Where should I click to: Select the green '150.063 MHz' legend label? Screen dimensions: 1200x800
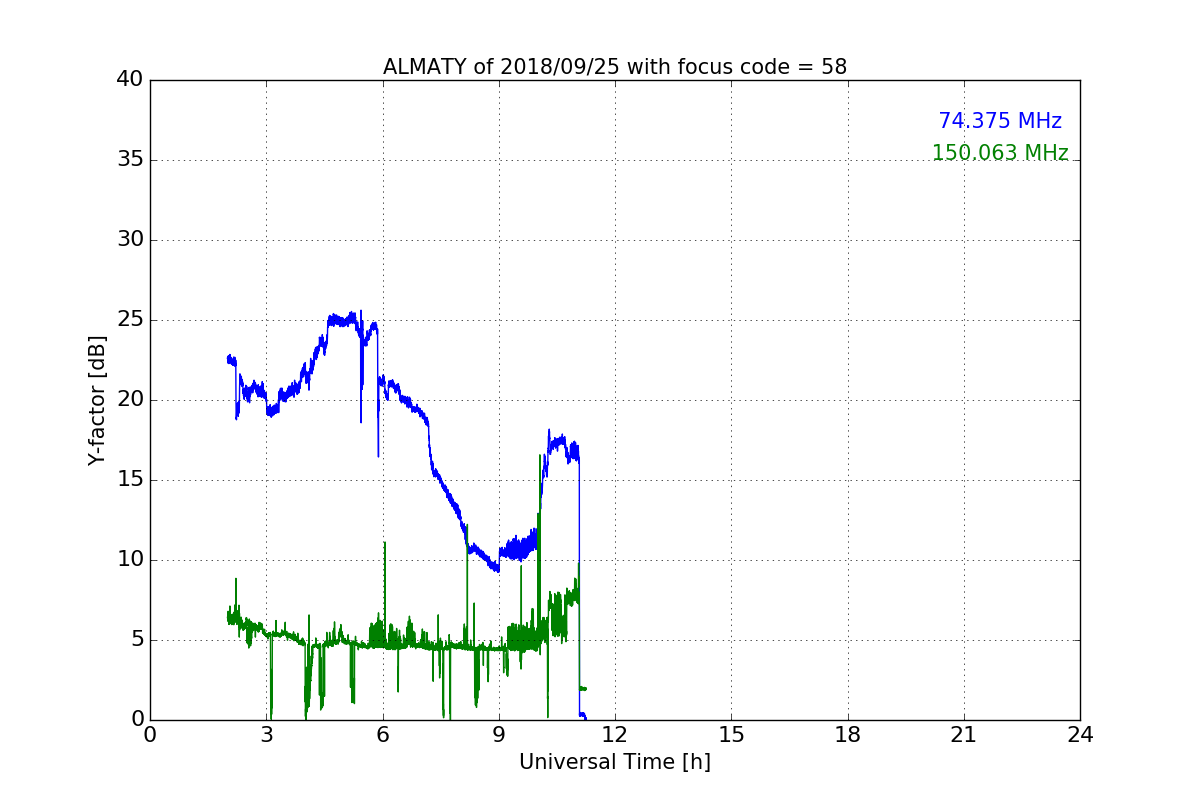1000,153
